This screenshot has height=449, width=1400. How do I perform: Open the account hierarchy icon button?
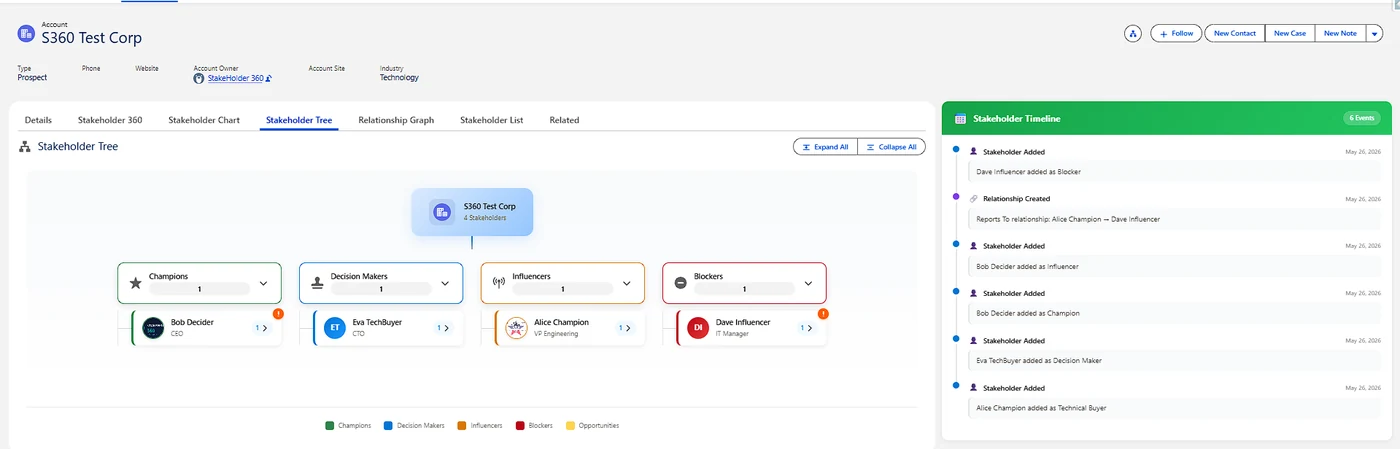(1133, 34)
